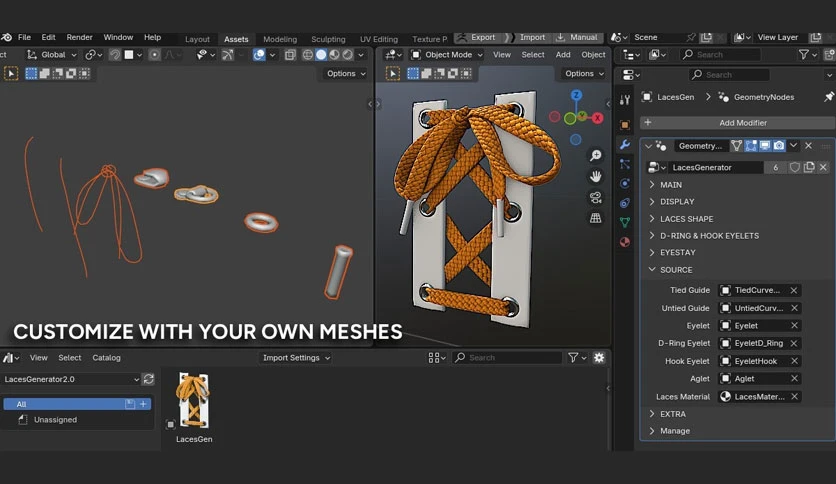The image size is (836, 484).
Task: Click the Export button
Action: 477,37
